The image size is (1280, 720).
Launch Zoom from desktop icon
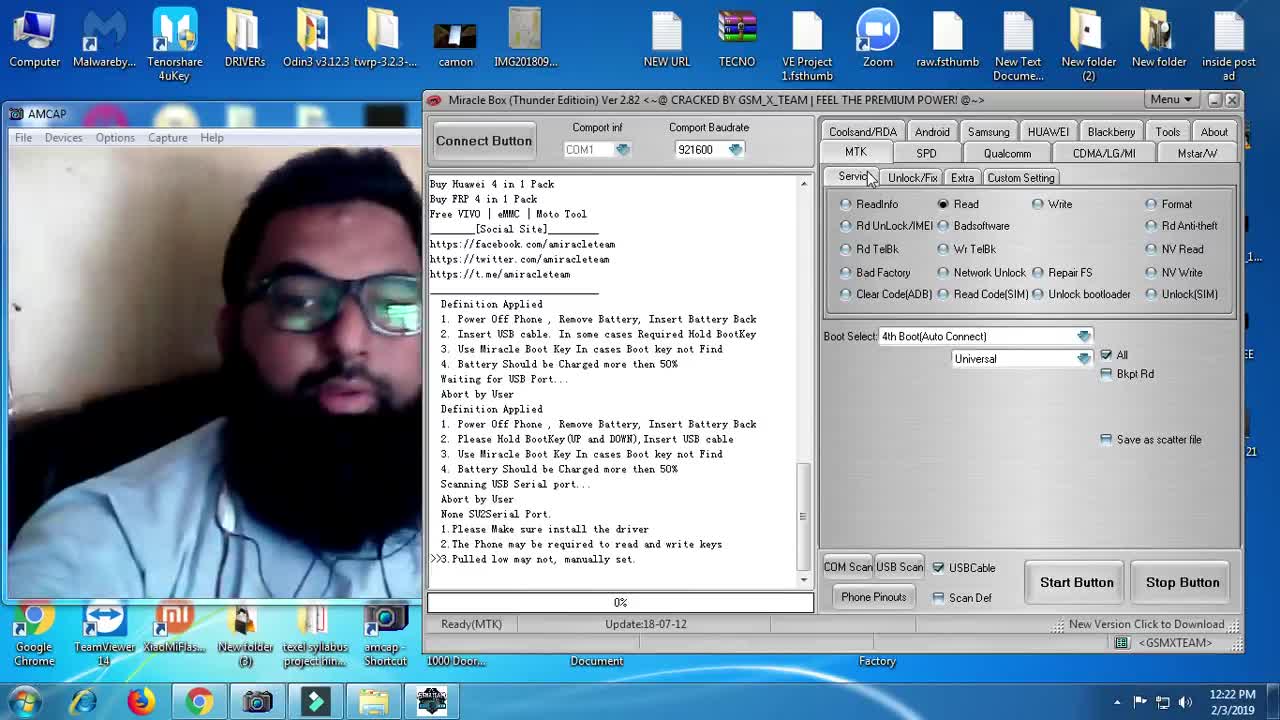pos(877,40)
